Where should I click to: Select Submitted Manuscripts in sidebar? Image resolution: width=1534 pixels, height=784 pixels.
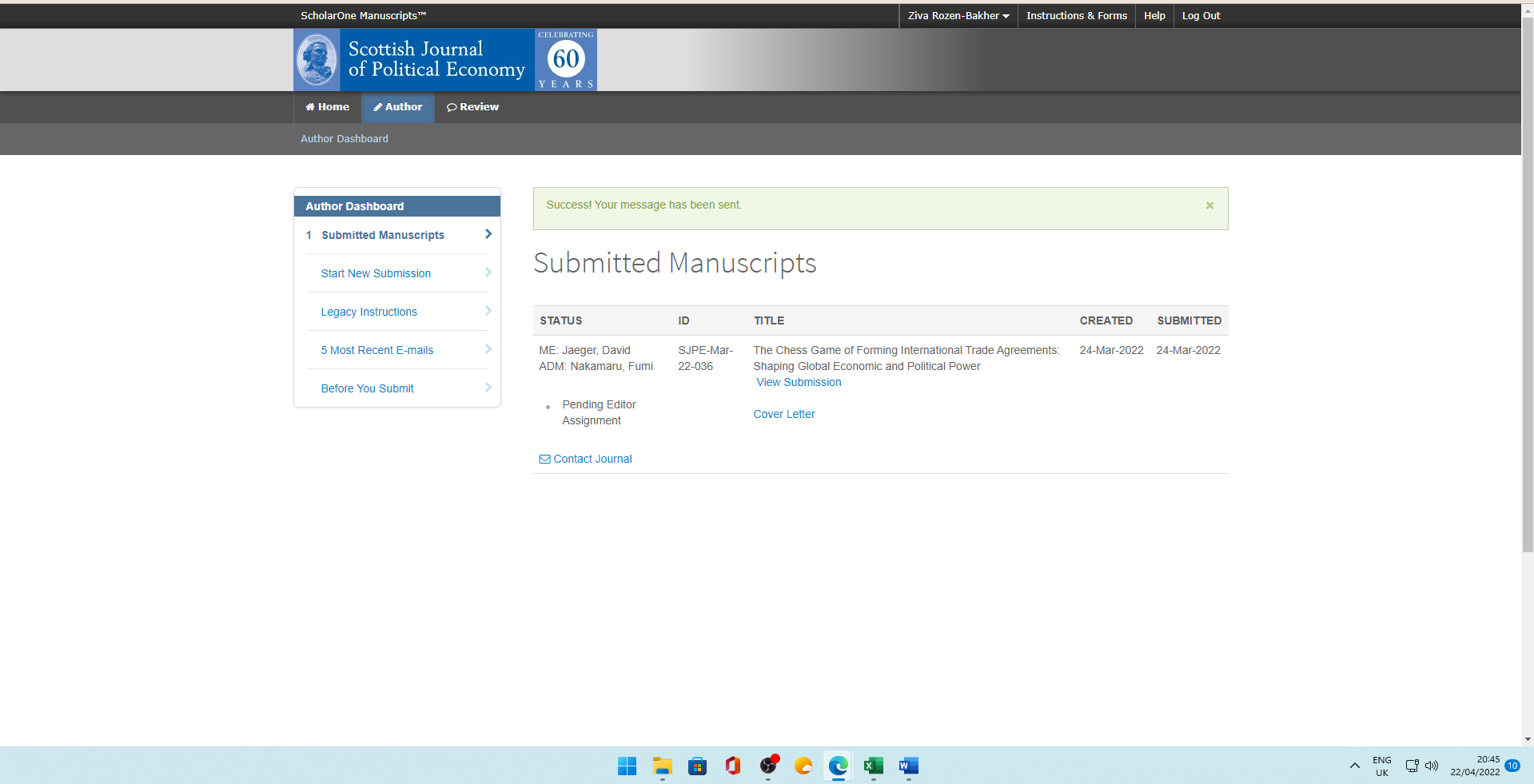[383, 235]
